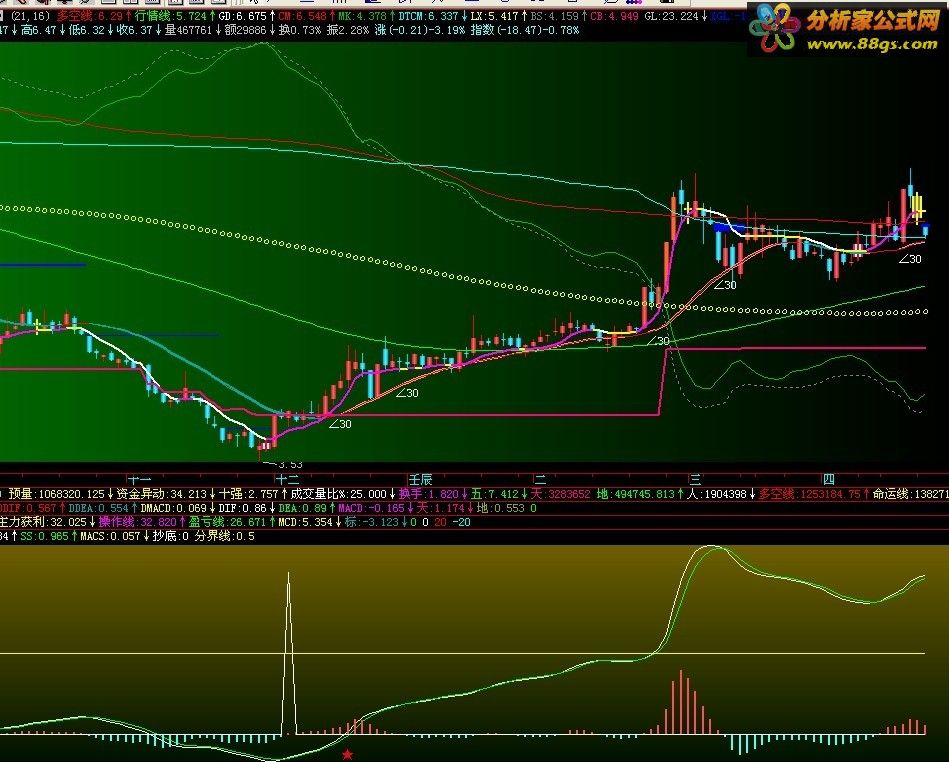Click the DIF:0.86 value
Image resolution: width=949 pixels, height=762 pixels.
pos(242,508)
